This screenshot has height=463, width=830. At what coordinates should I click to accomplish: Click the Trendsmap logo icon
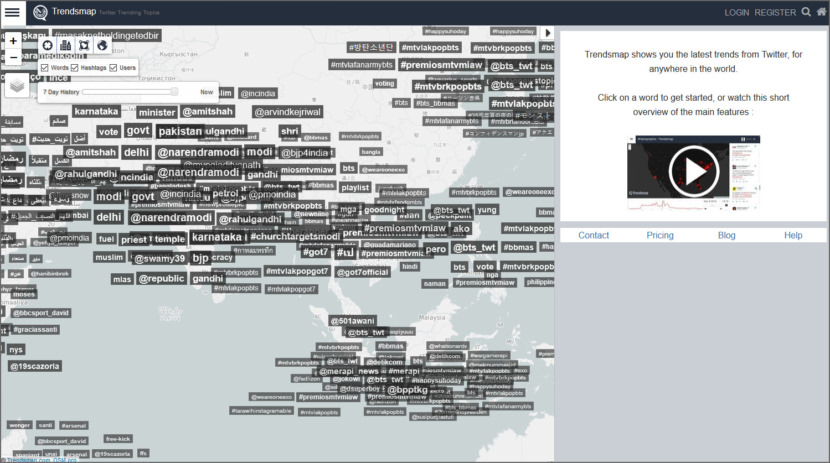(40, 13)
